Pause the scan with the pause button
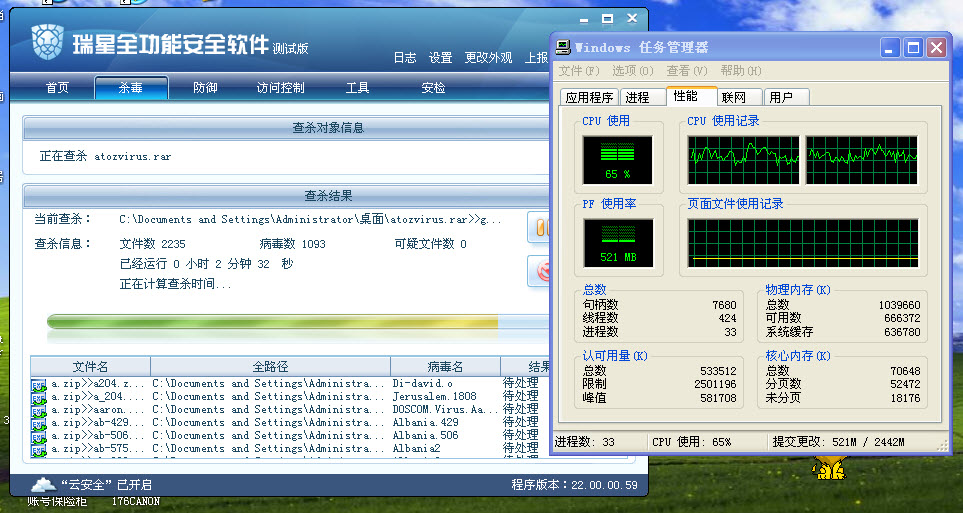963x513 pixels. click(539, 228)
